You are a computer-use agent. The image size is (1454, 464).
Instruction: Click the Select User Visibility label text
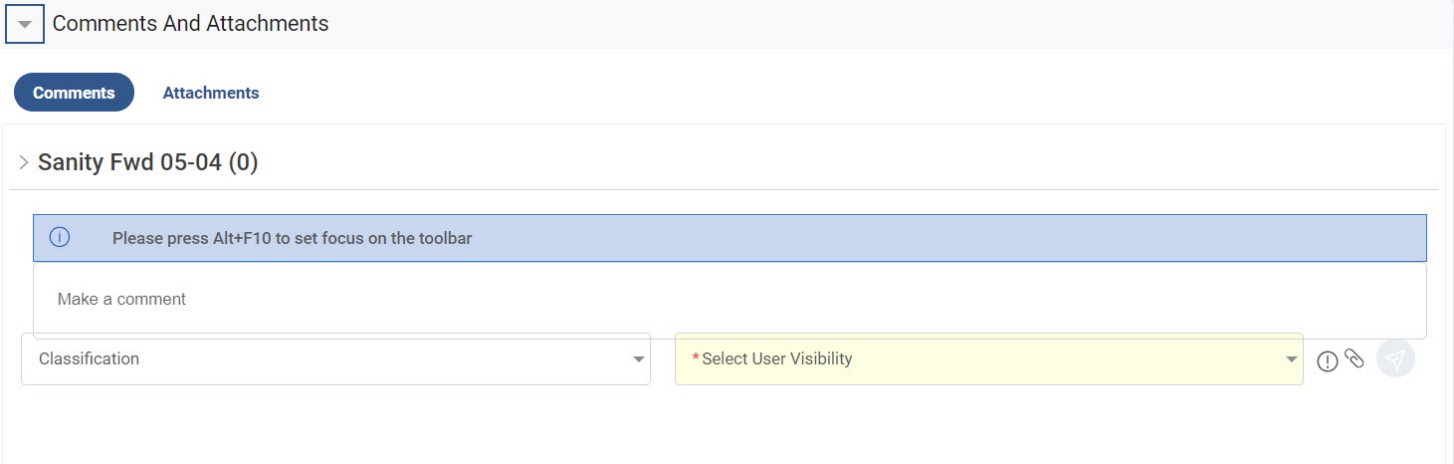point(777,359)
